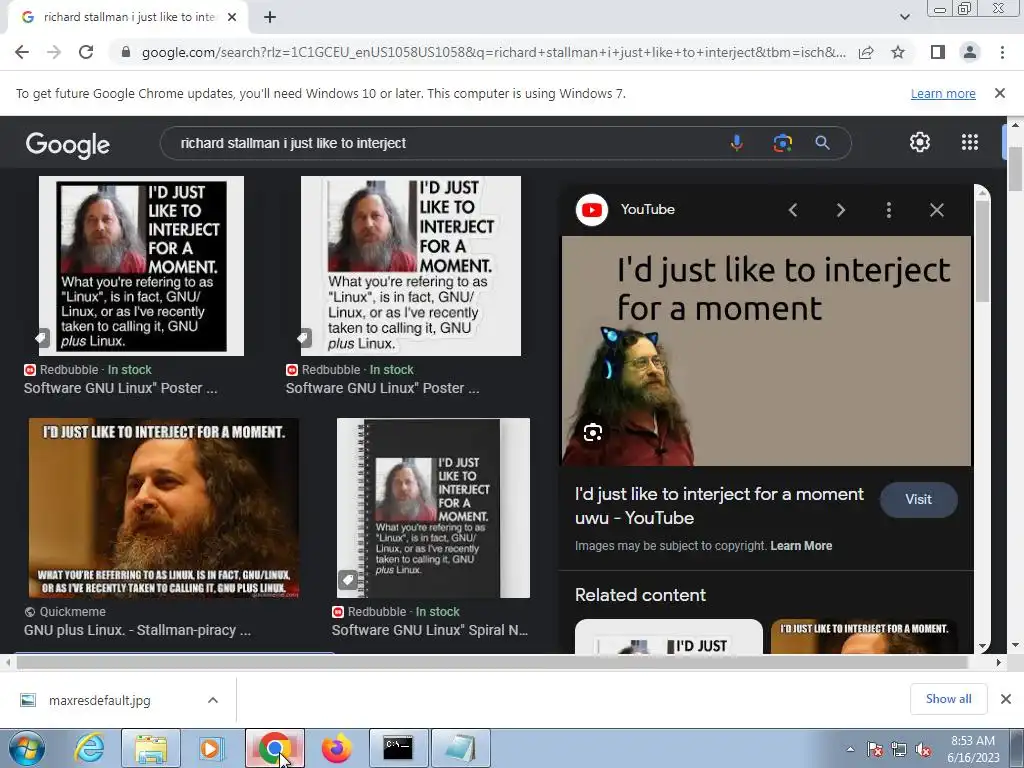Start voice search with microphone icon
The height and width of the screenshot is (768, 1024).
(737, 143)
